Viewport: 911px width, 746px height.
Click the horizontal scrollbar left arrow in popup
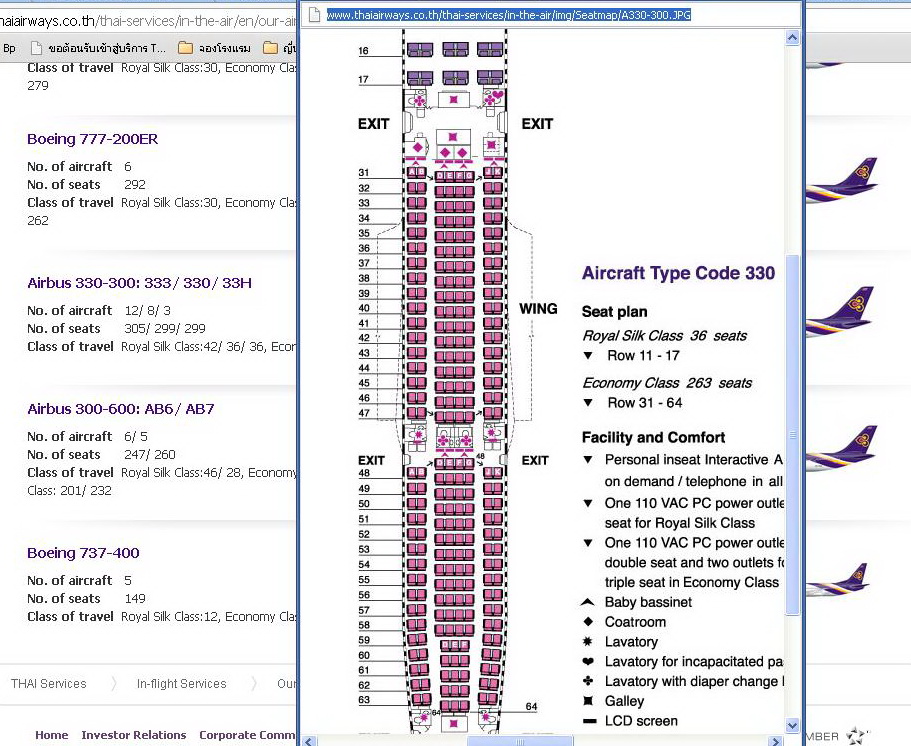[310, 740]
